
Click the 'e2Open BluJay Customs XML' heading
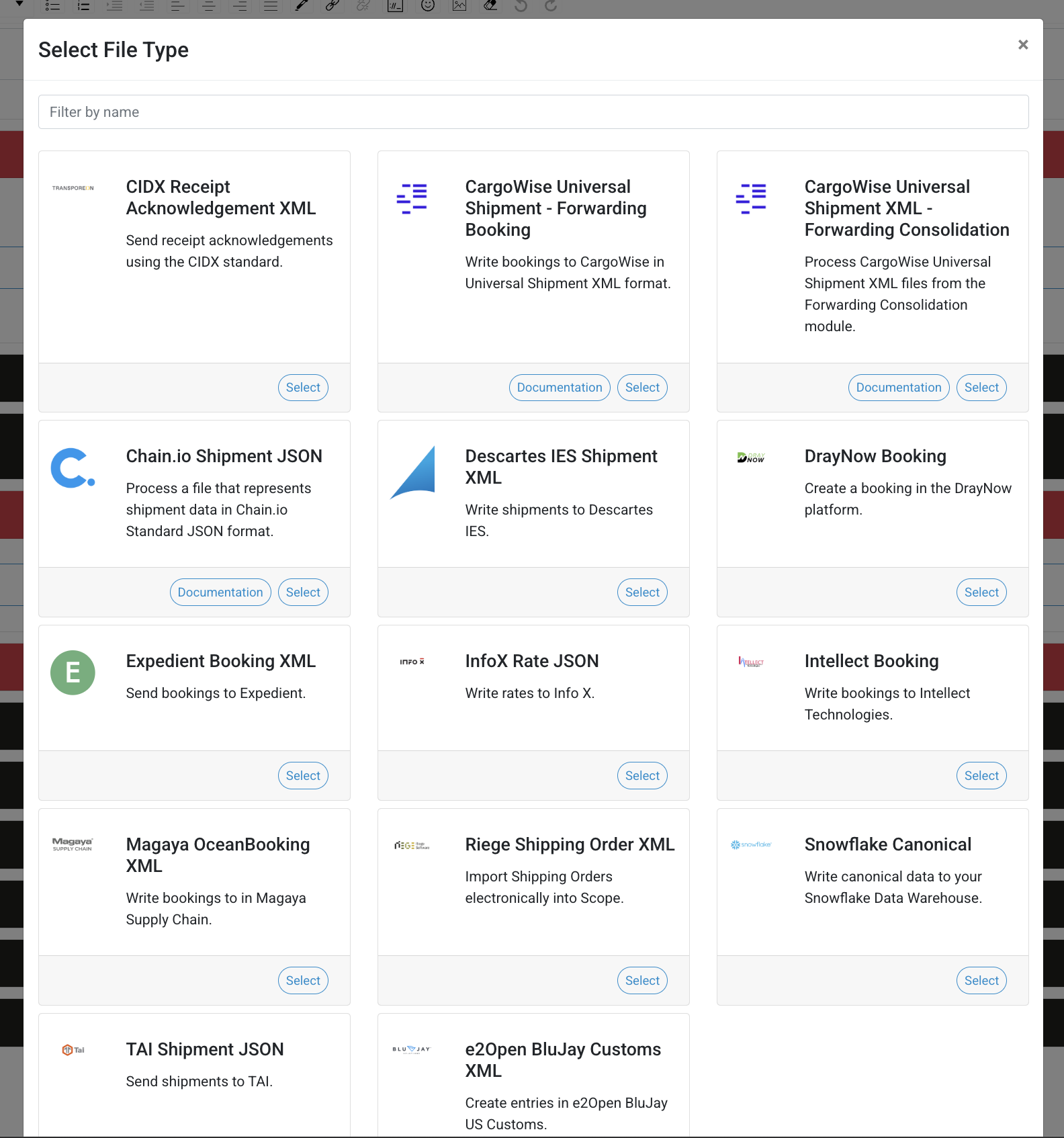[563, 1060]
